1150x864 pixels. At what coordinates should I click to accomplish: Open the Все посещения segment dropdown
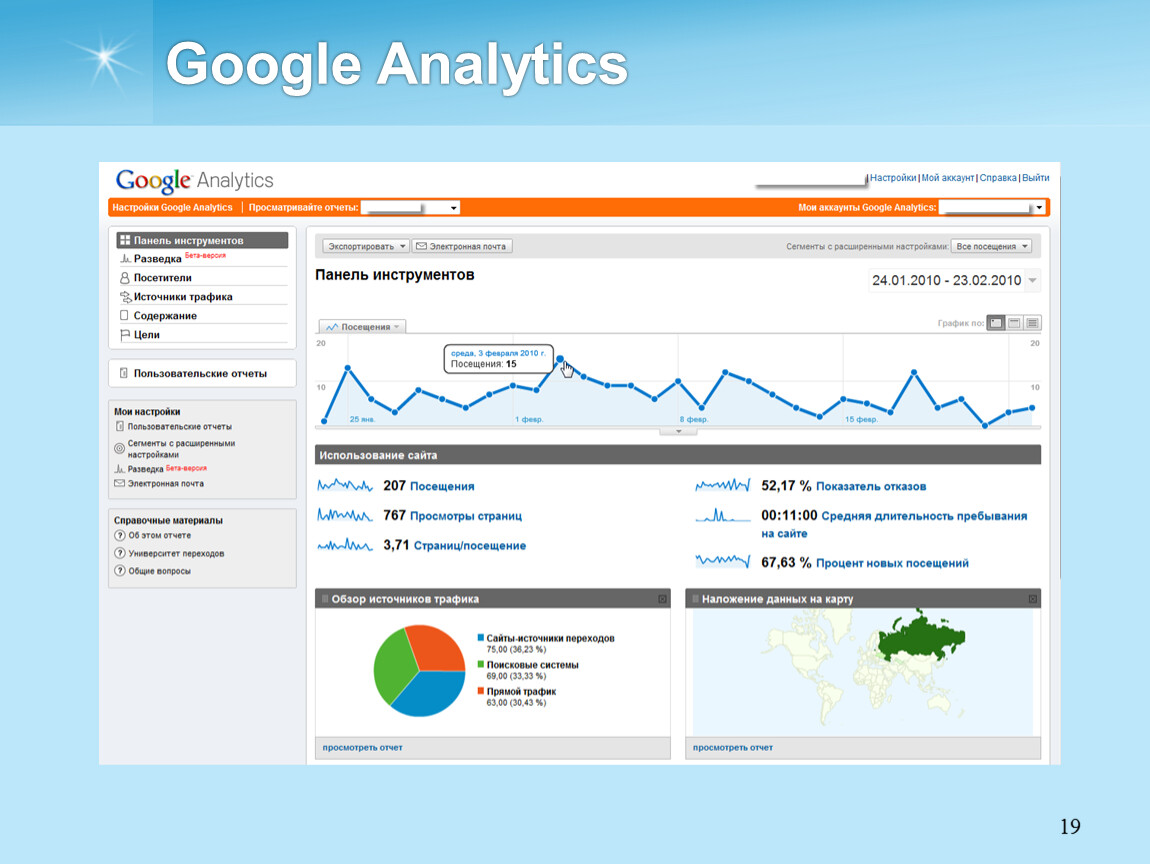pyautogui.click(x=992, y=246)
